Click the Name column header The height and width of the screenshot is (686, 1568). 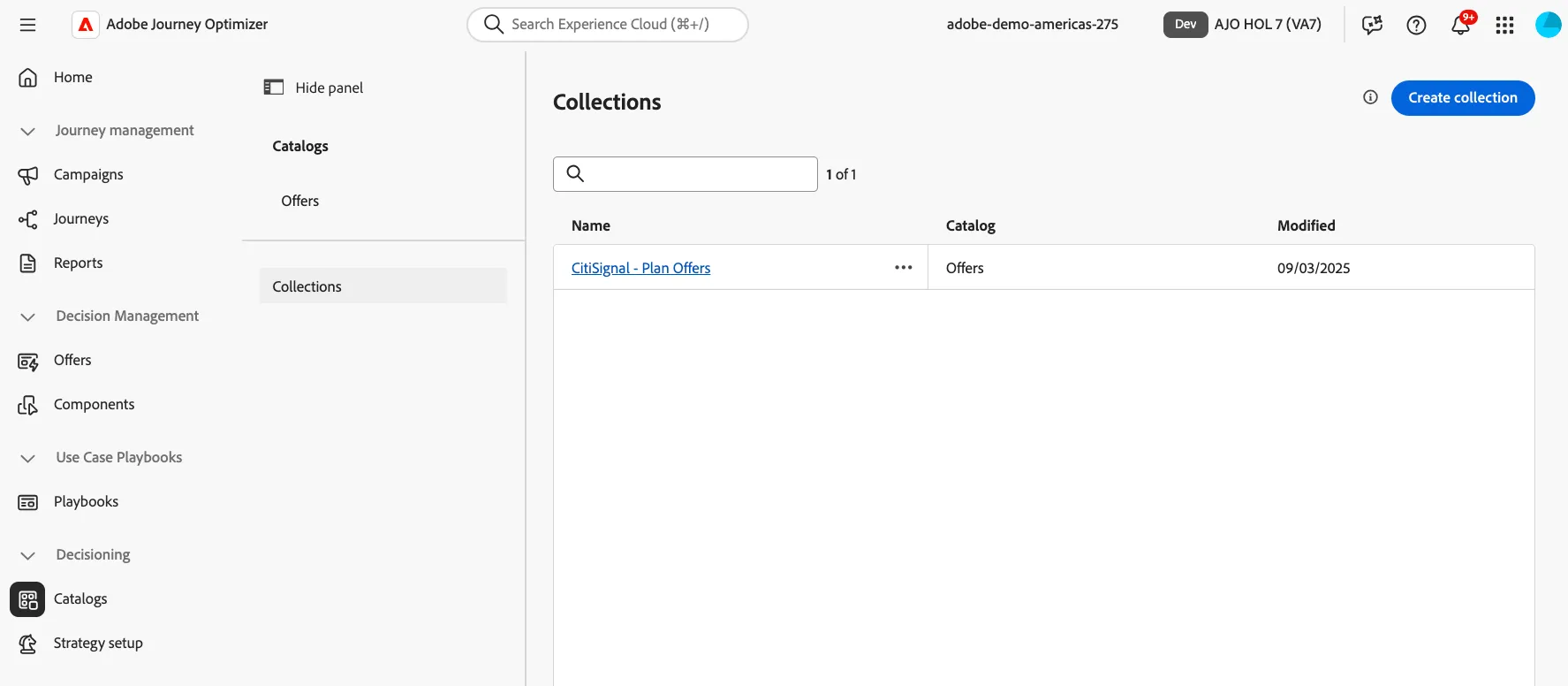click(591, 225)
